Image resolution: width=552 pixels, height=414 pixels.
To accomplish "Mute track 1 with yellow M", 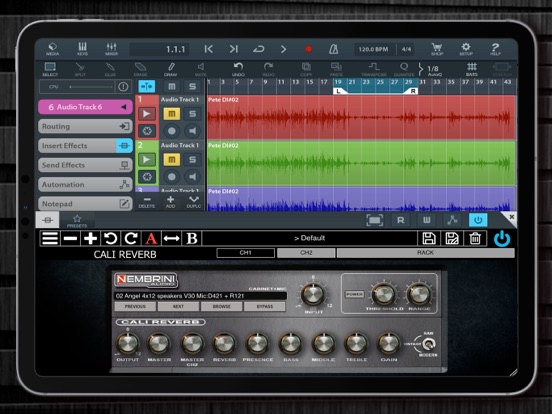I will (171, 114).
